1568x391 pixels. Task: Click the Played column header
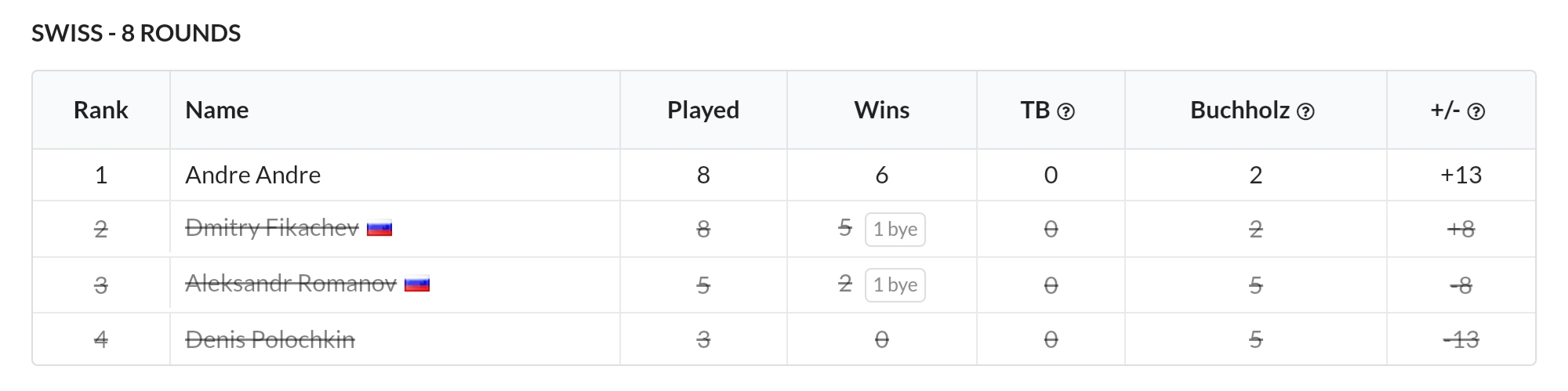click(703, 110)
